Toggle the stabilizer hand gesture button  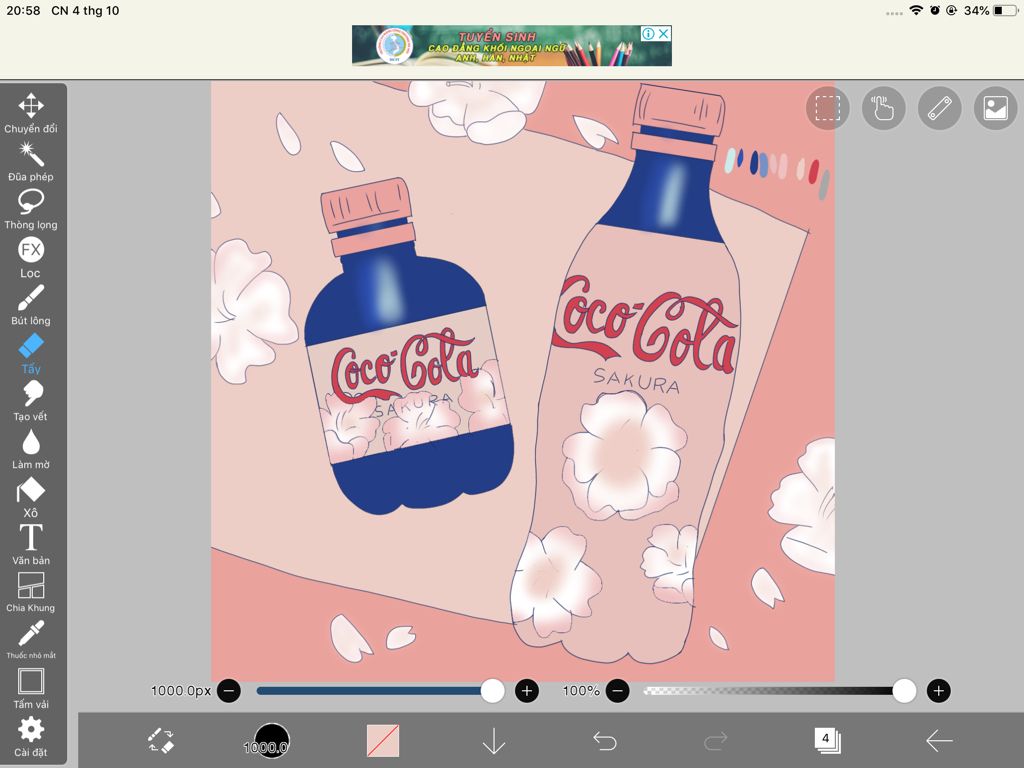[884, 108]
